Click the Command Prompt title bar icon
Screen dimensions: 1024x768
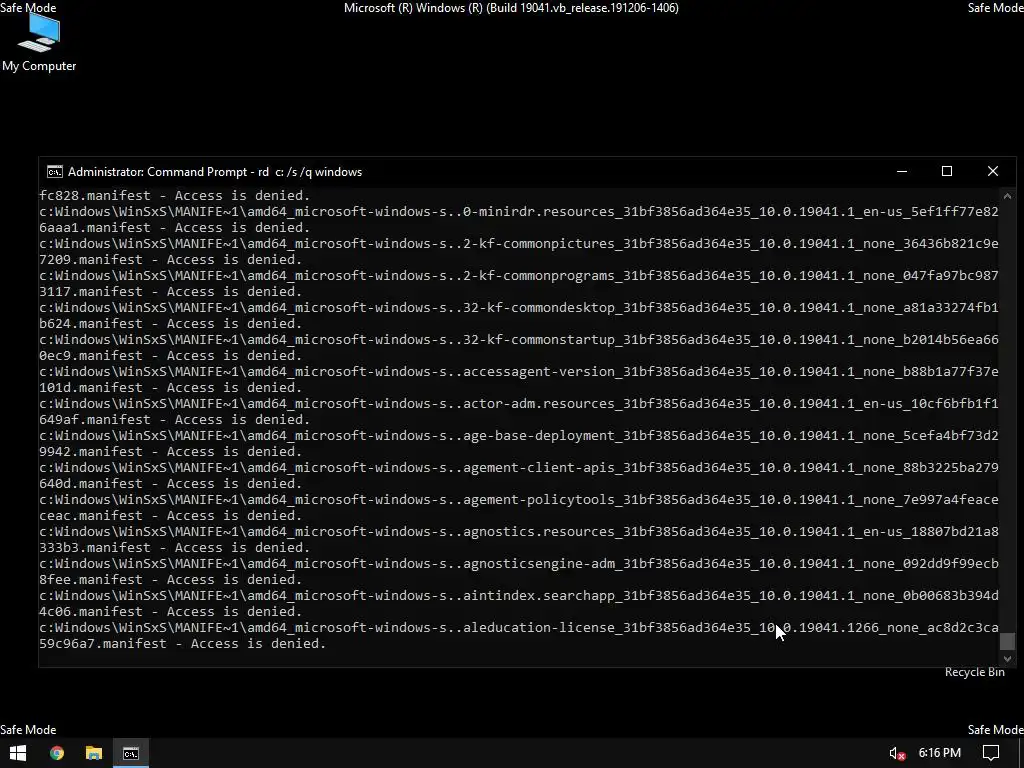click(55, 172)
